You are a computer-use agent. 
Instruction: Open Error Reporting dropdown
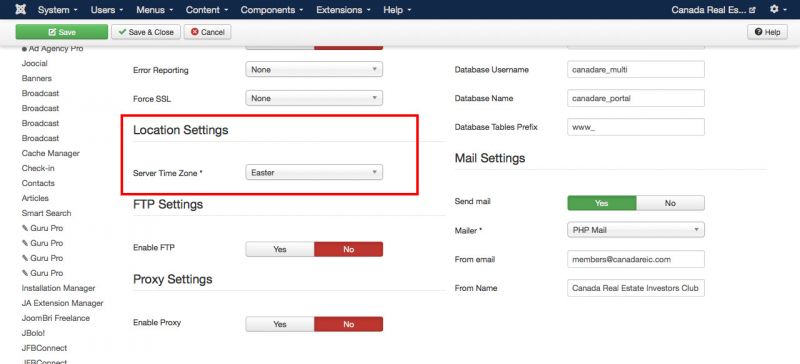314,69
